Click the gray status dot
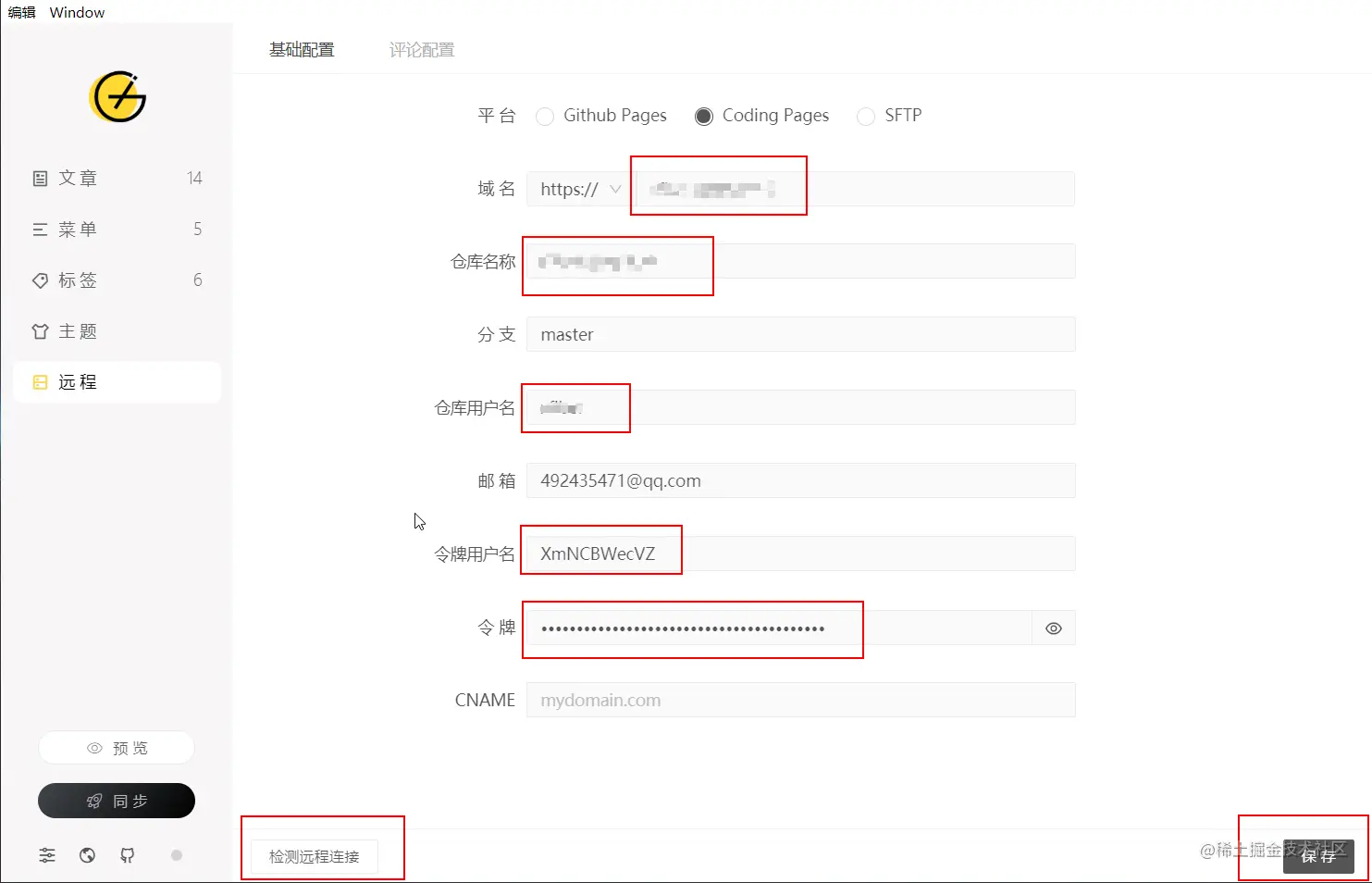This screenshot has height=883, width=1372. pos(177,855)
